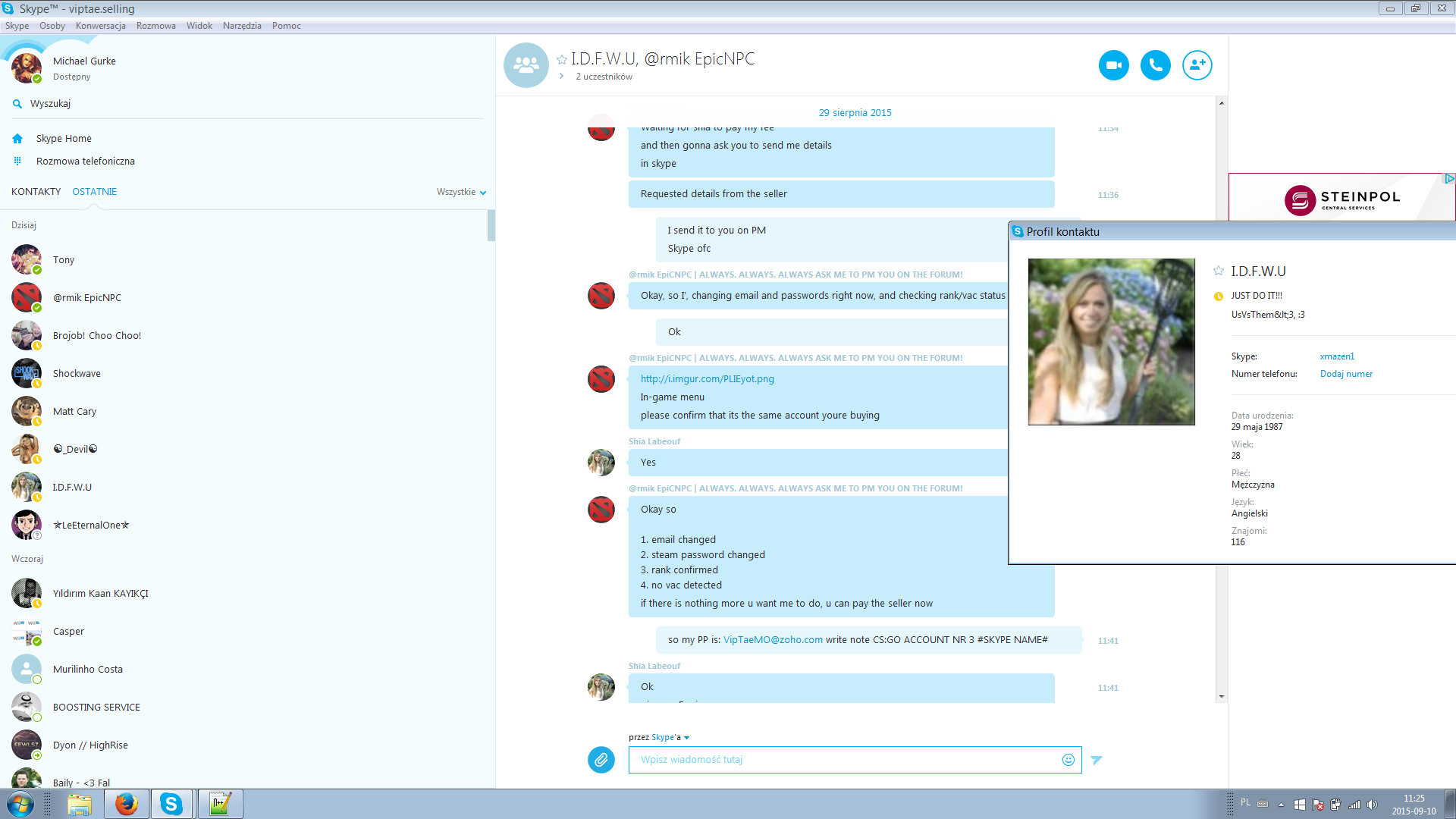The height and width of the screenshot is (819, 1456).
Task: Open the Narzędzia menu
Action: pyautogui.click(x=242, y=26)
